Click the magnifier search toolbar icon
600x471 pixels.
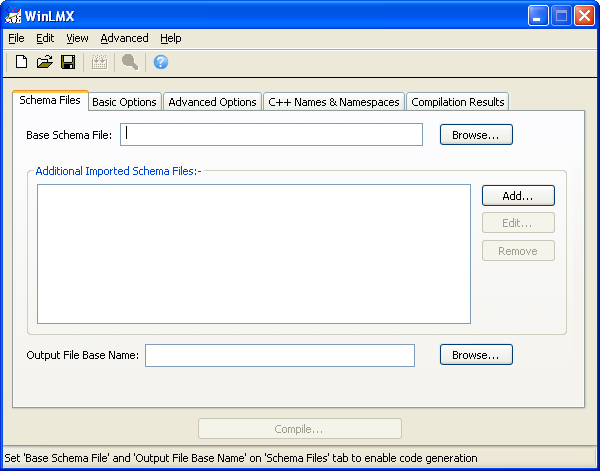[x=130, y=62]
